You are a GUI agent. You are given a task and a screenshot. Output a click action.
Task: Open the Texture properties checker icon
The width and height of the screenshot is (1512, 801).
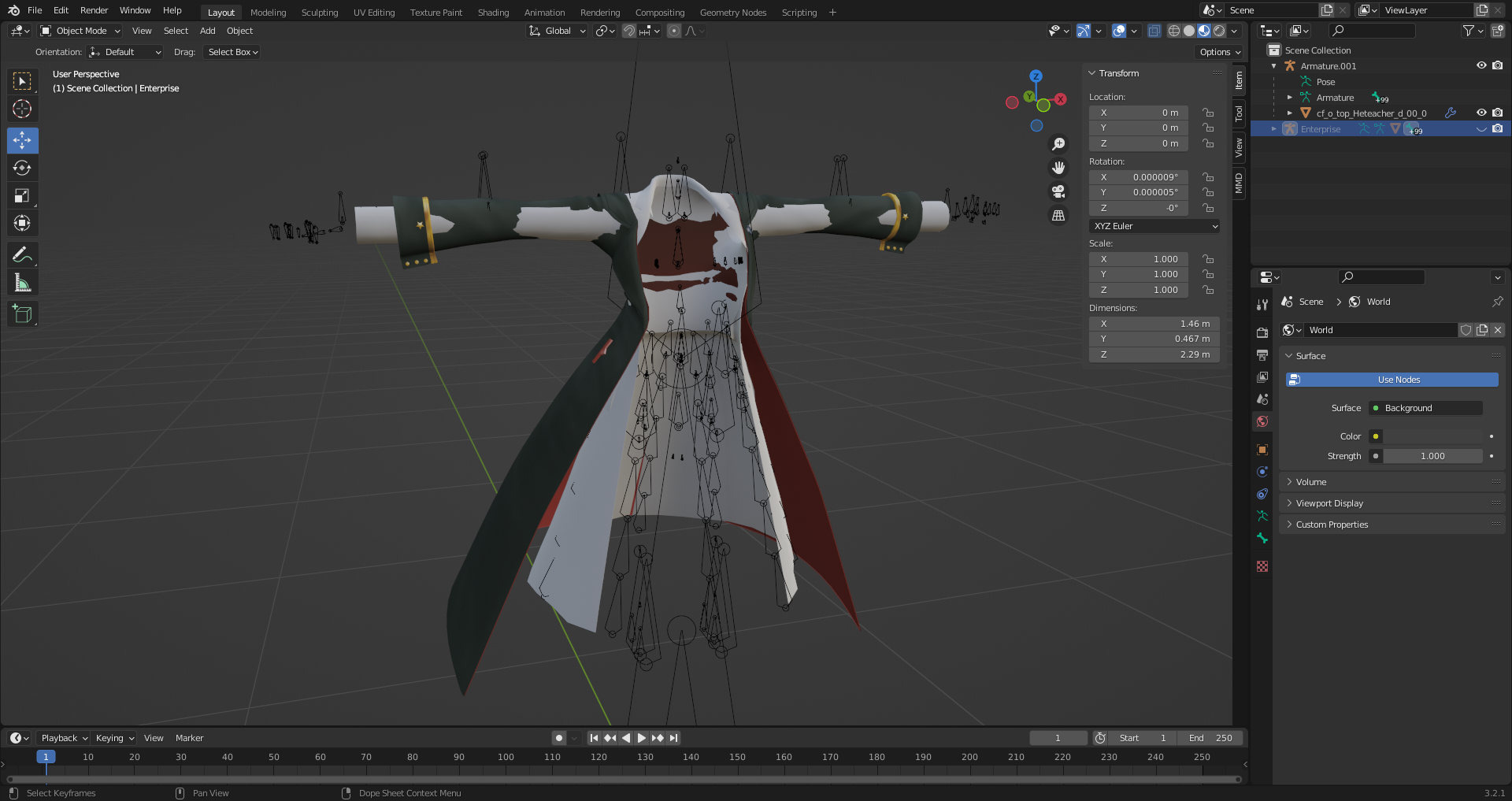1262,566
